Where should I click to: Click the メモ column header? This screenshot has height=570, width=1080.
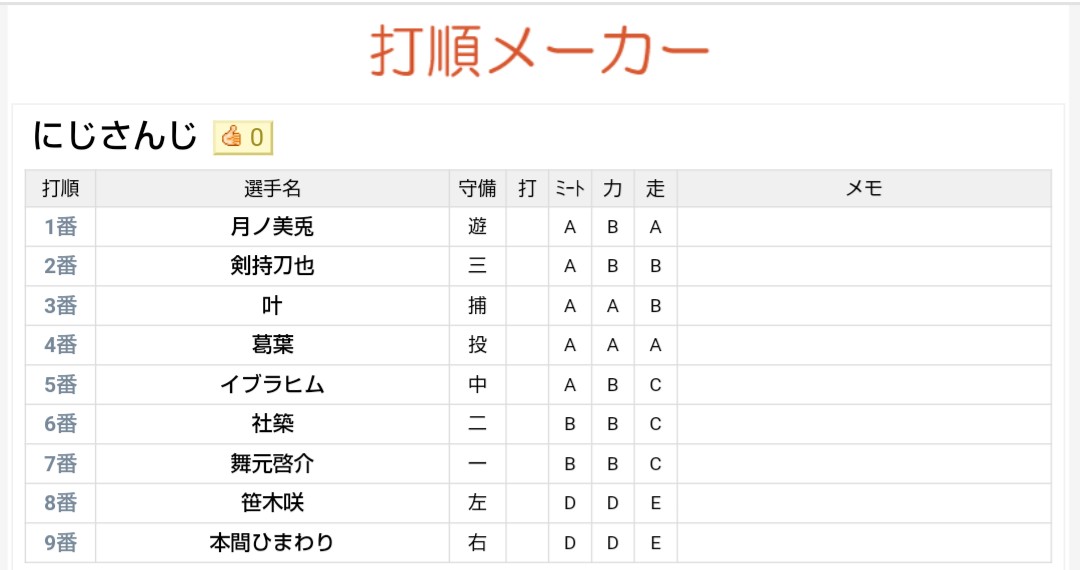coord(864,188)
